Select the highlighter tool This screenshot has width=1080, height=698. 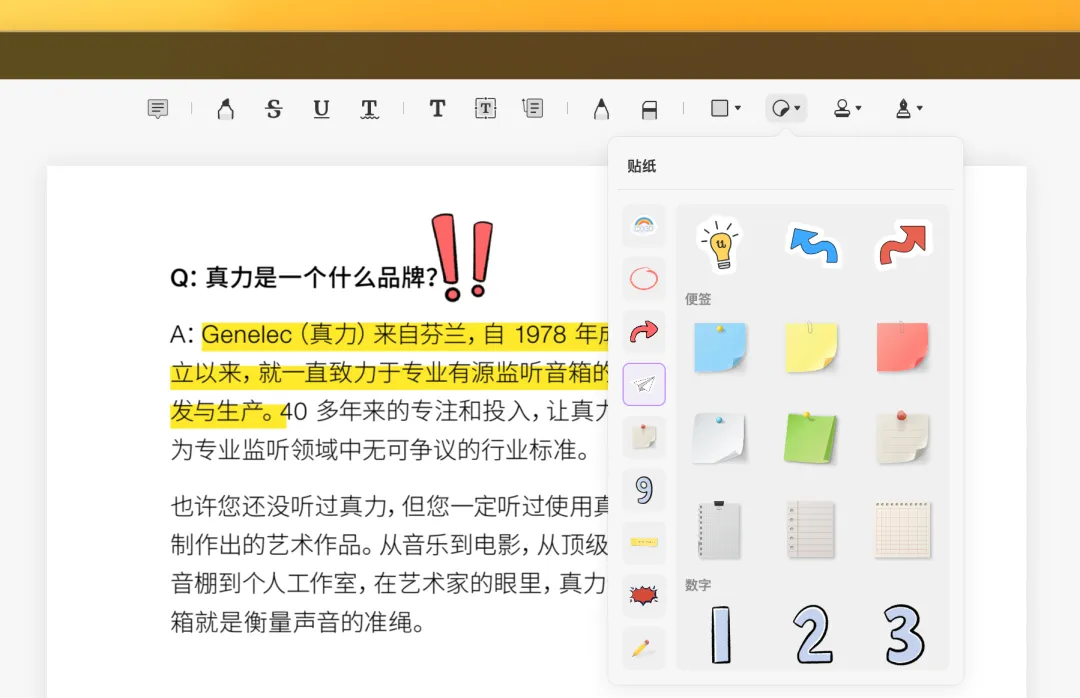225,109
